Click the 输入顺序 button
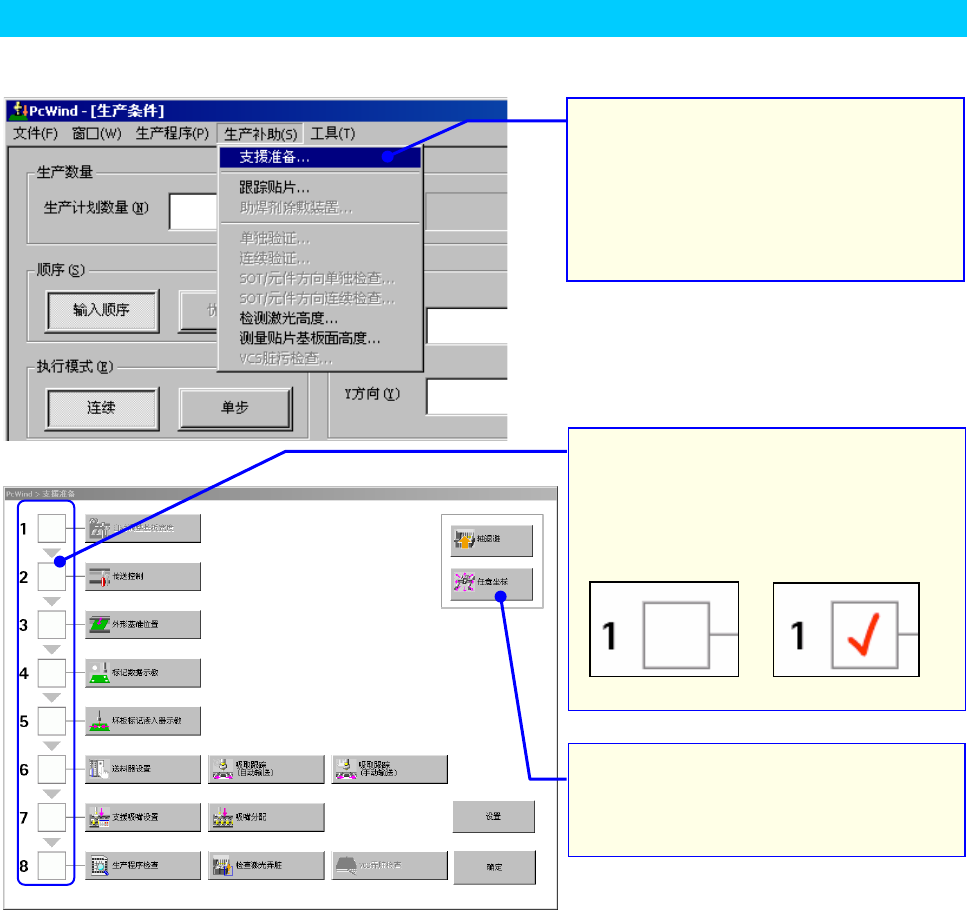Viewport: 967px width, 910px height. coord(102,311)
